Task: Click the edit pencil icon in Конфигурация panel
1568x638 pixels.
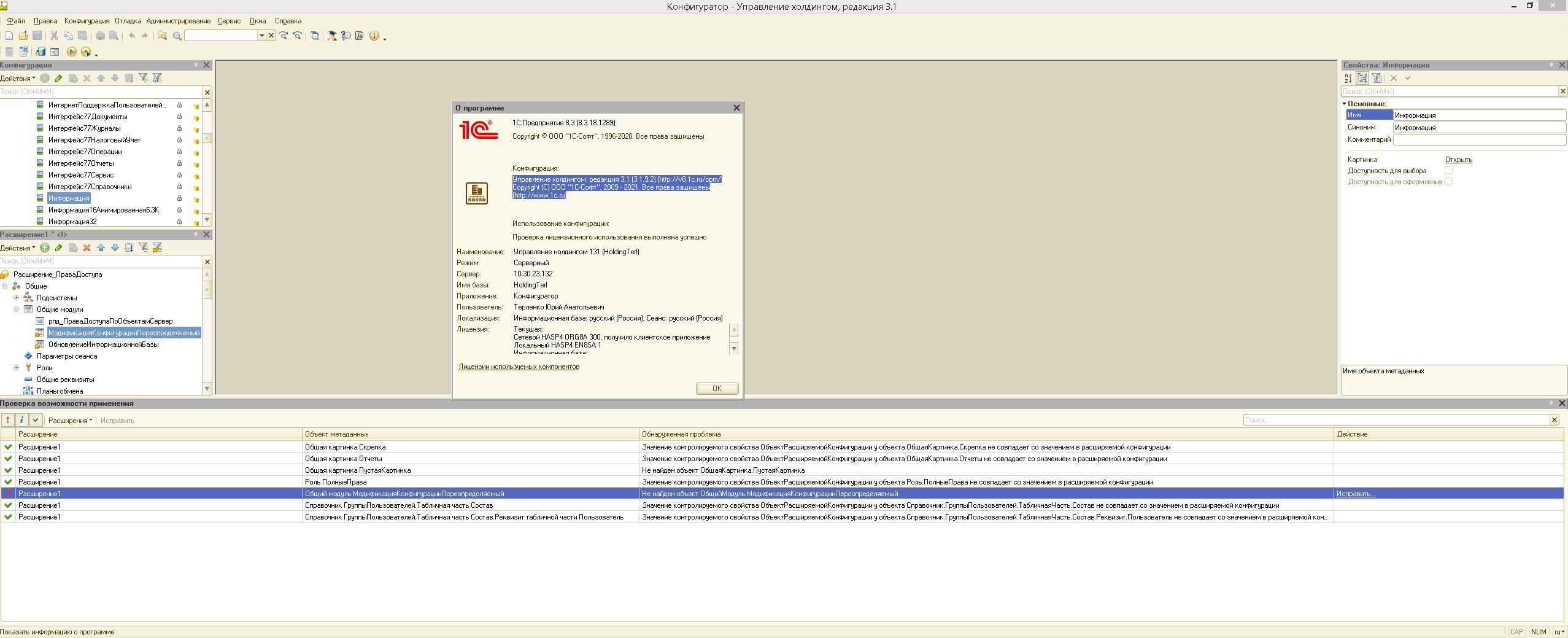Action: [x=59, y=78]
